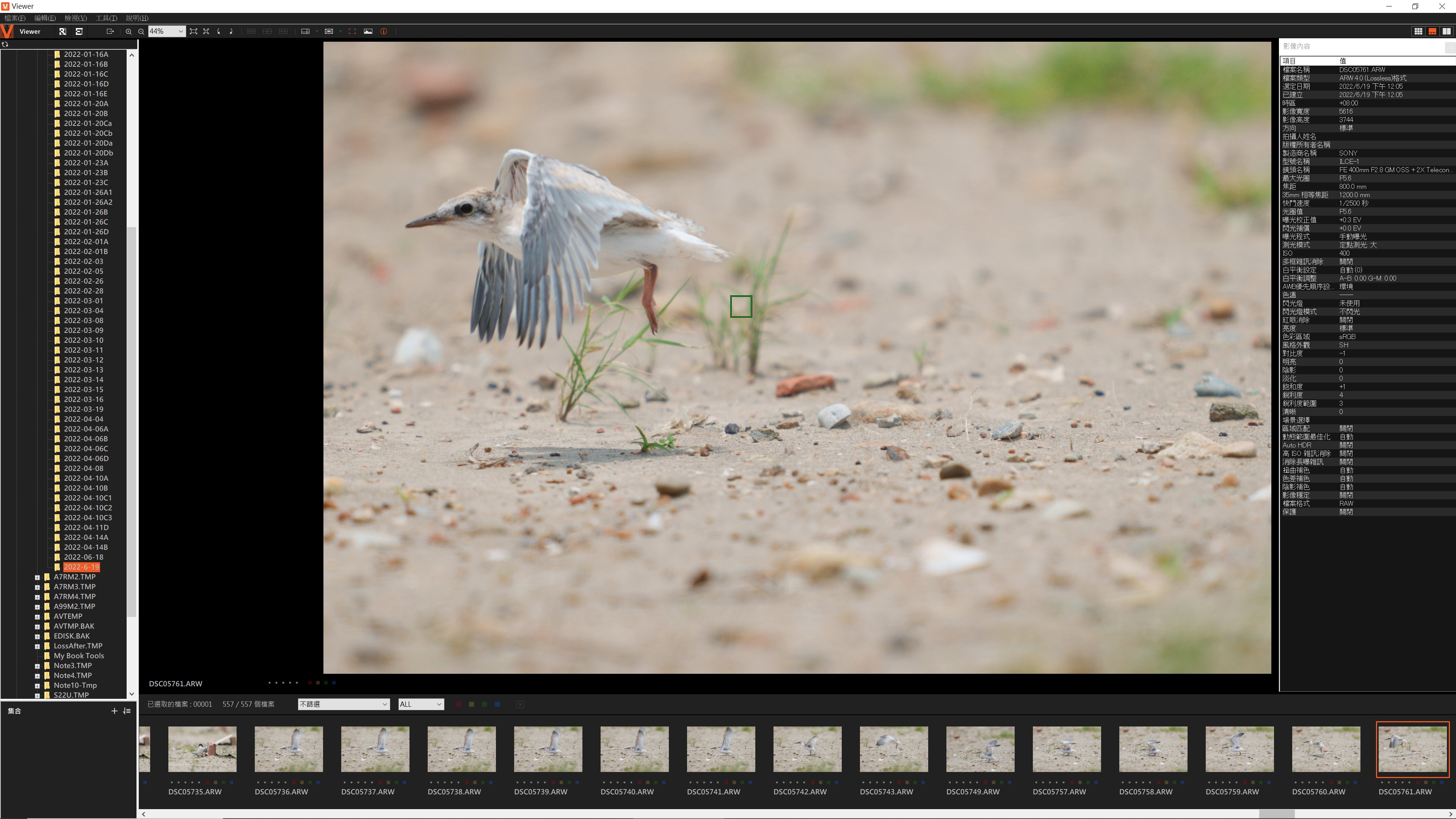Screen dimensions: 1456x819
Task: Show image at actual pixel size icon
Action: click(x=206, y=31)
